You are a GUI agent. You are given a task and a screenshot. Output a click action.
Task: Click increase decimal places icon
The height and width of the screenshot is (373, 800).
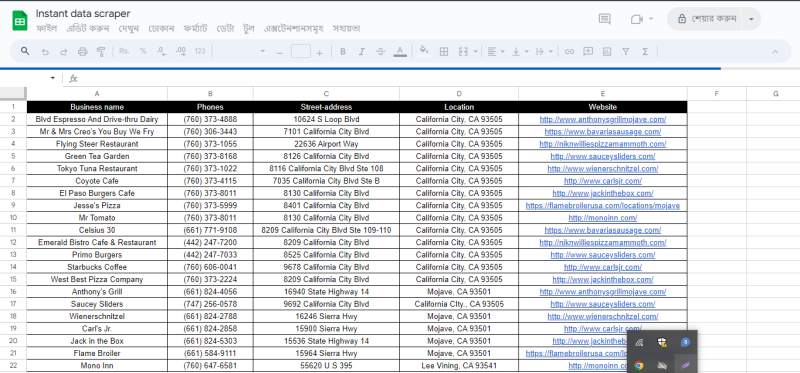(180, 51)
